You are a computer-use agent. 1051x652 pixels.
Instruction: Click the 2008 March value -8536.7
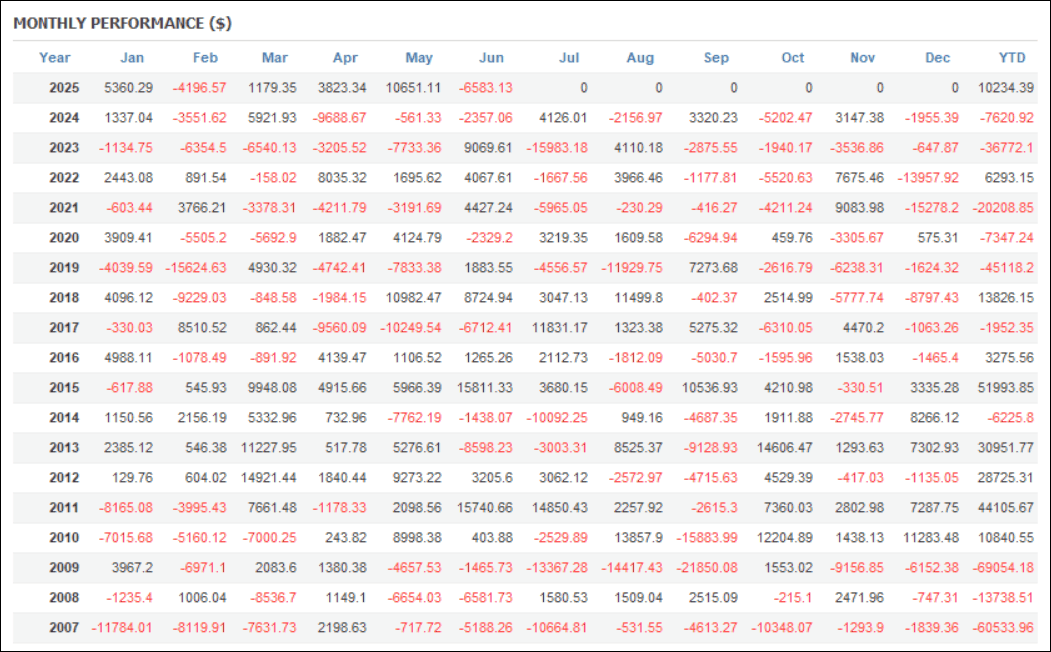[272, 598]
